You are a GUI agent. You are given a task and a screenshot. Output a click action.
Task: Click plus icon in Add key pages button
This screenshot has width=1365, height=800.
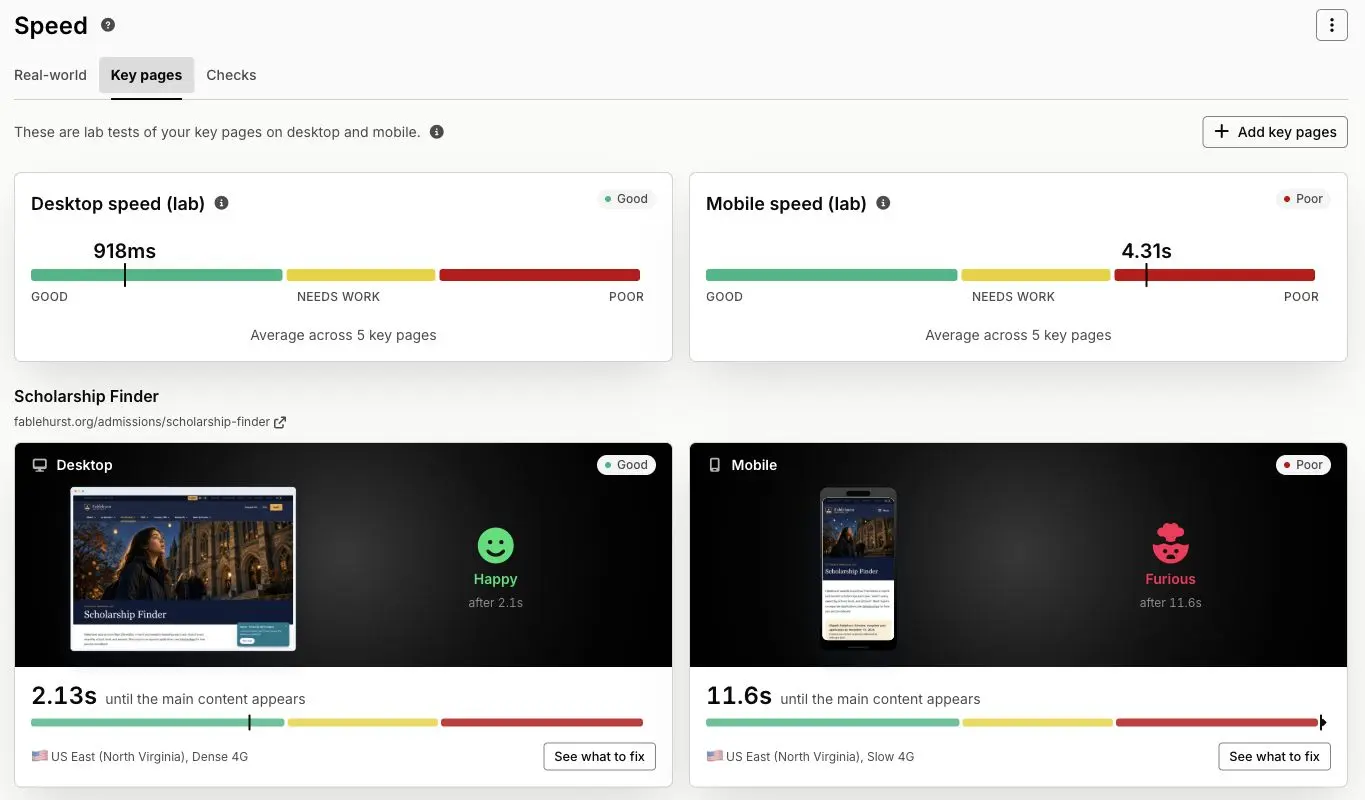pyautogui.click(x=1221, y=131)
